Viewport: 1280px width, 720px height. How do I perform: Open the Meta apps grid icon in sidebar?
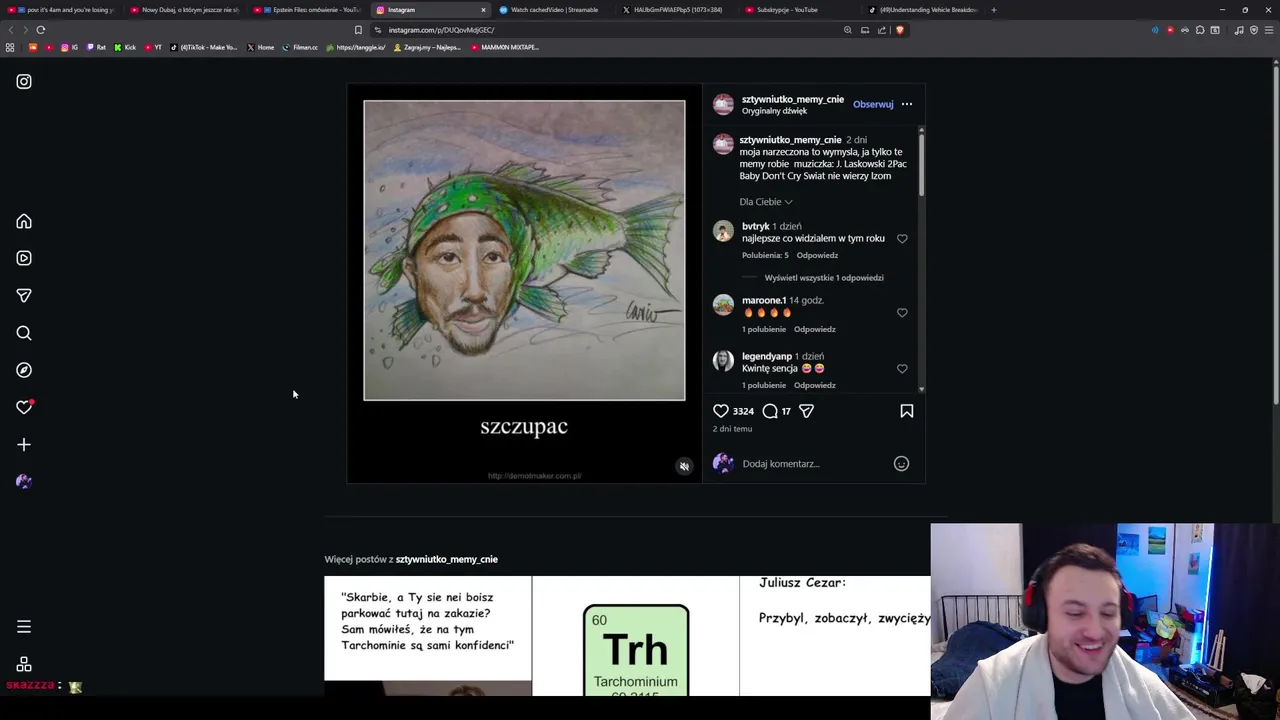pyautogui.click(x=24, y=664)
